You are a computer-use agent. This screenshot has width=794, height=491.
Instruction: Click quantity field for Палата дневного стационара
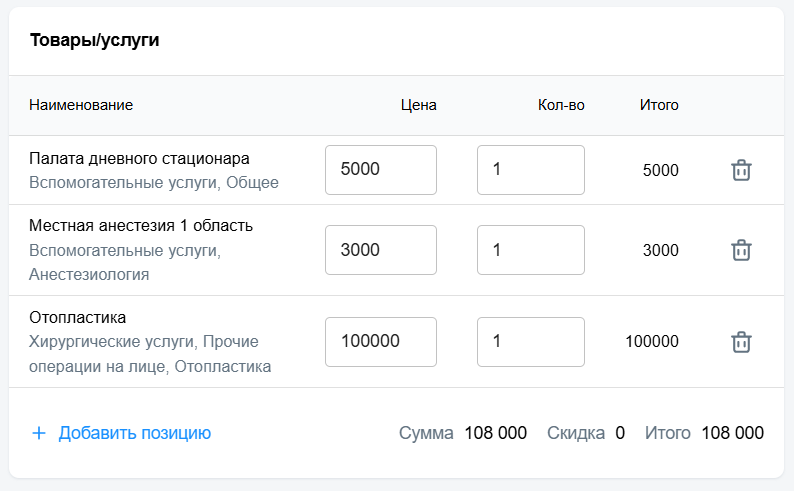pos(531,170)
